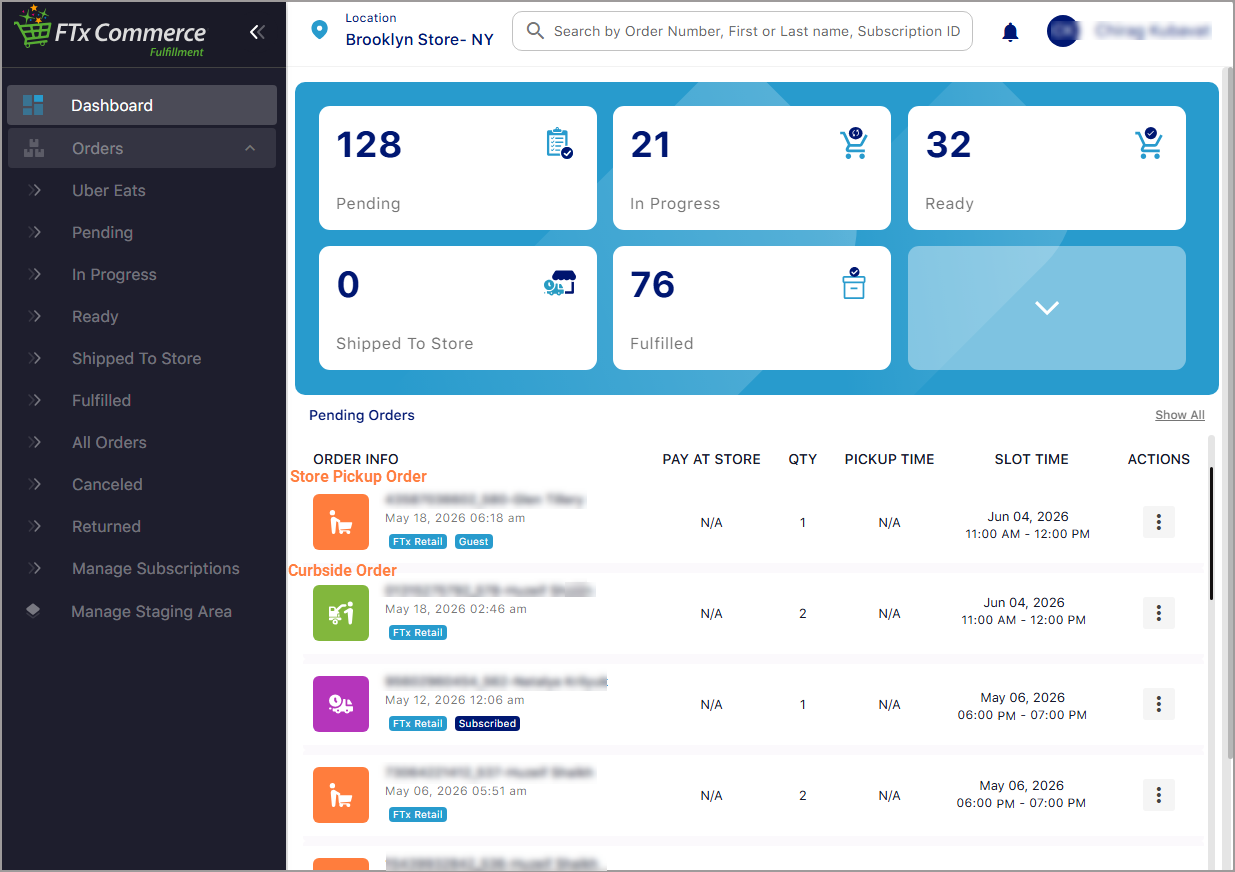Click the arrow next to Shipped To Store
The height and width of the screenshot is (872, 1235).
point(36,358)
